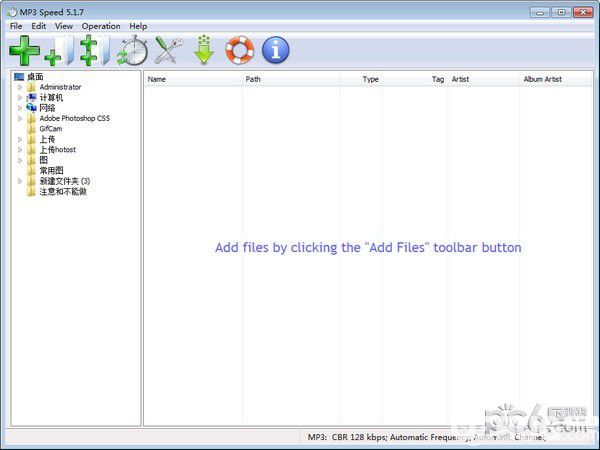This screenshot has width=600, height=450.
Task: Select the 桌面 root tree item
Action: coord(35,77)
